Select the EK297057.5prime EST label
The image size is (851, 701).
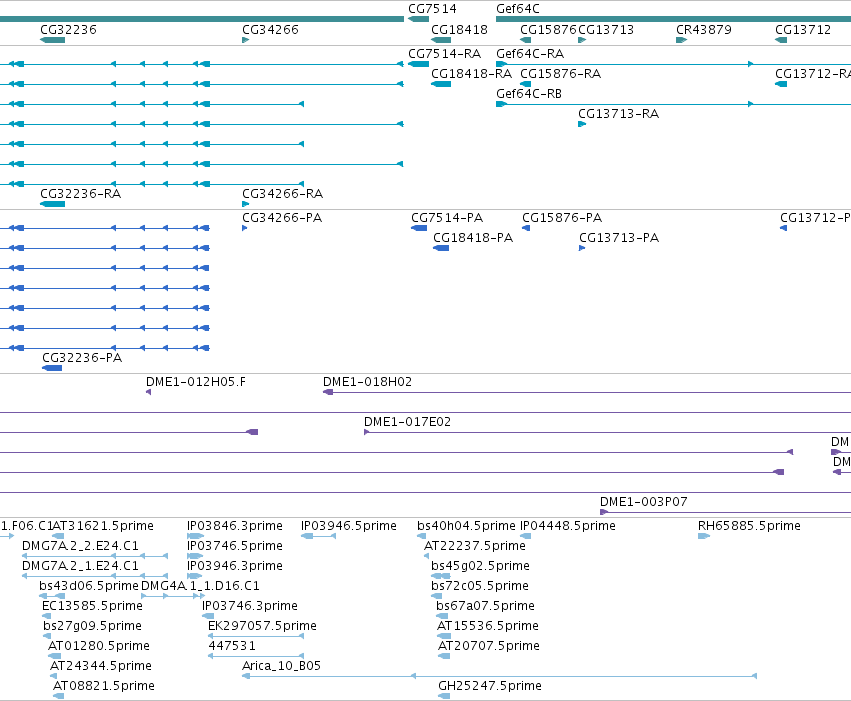(262, 626)
